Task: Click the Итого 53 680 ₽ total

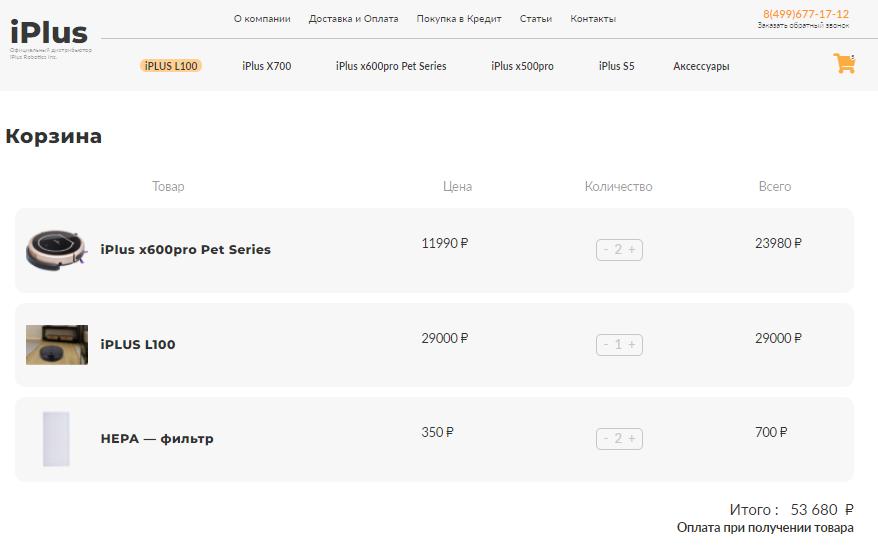Action: click(x=791, y=510)
